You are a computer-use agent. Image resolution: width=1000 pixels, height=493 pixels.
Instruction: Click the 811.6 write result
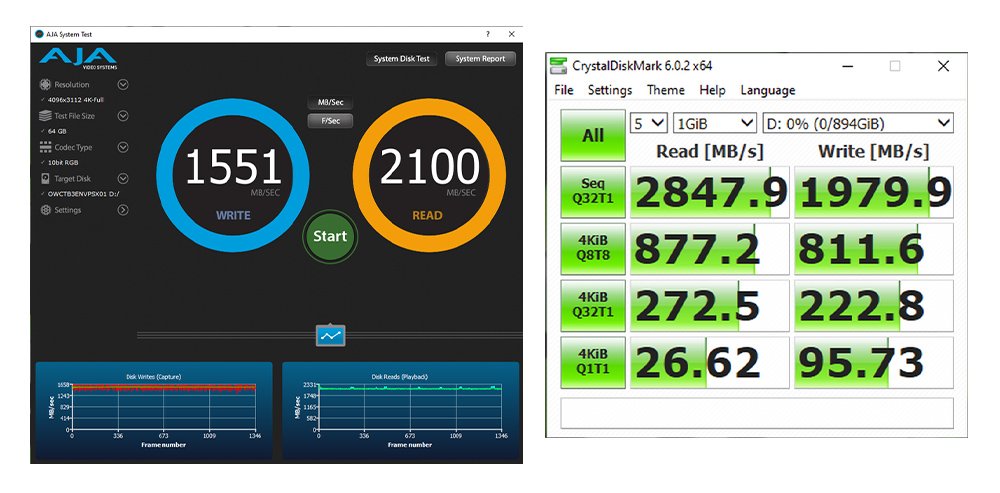pyautogui.click(x=874, y=249)
